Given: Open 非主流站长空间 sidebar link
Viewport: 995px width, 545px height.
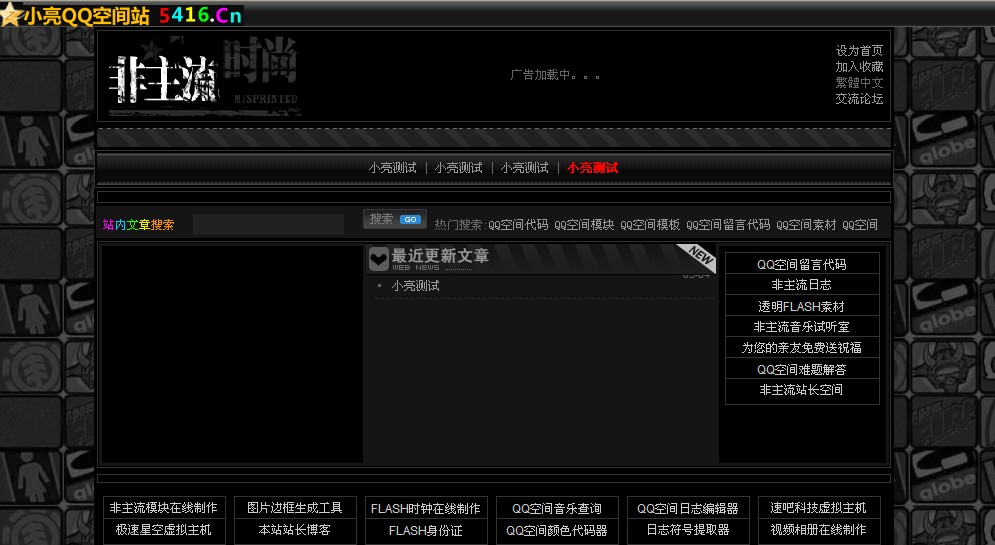Looking at the screenshot, I should 801,390.
